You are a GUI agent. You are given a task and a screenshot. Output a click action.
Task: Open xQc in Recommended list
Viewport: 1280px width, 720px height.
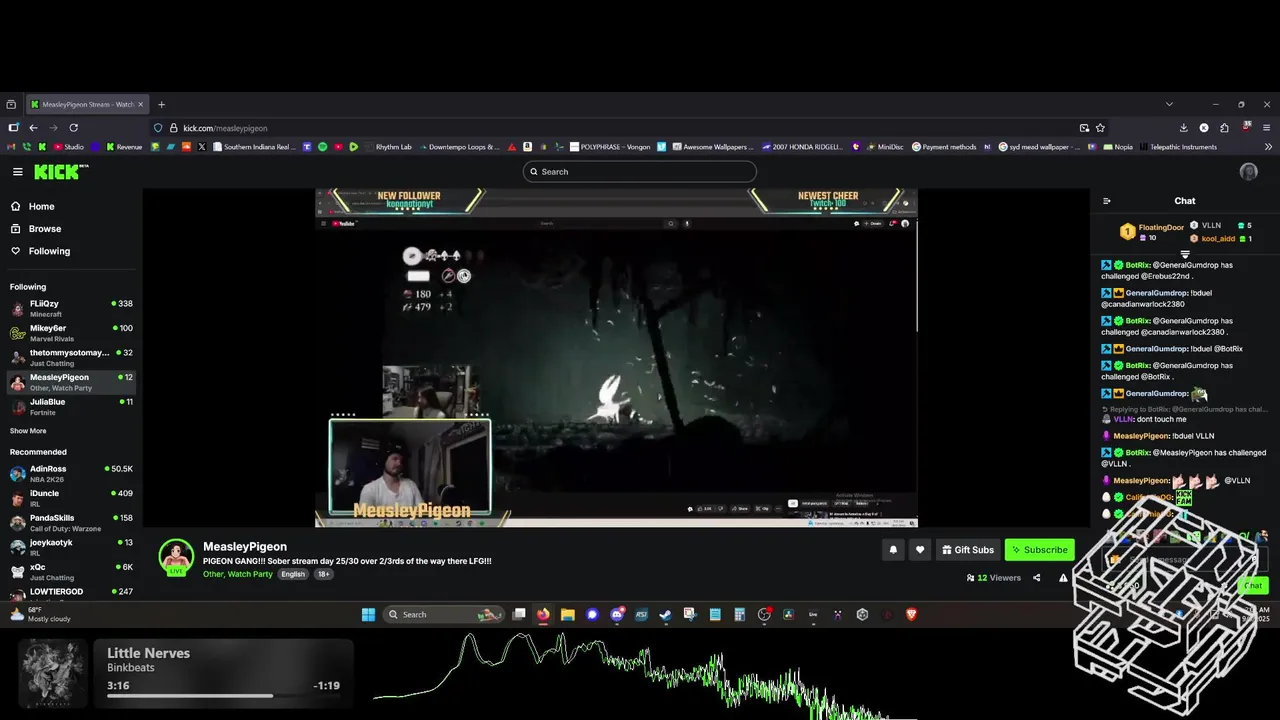(x=70, y=572)
